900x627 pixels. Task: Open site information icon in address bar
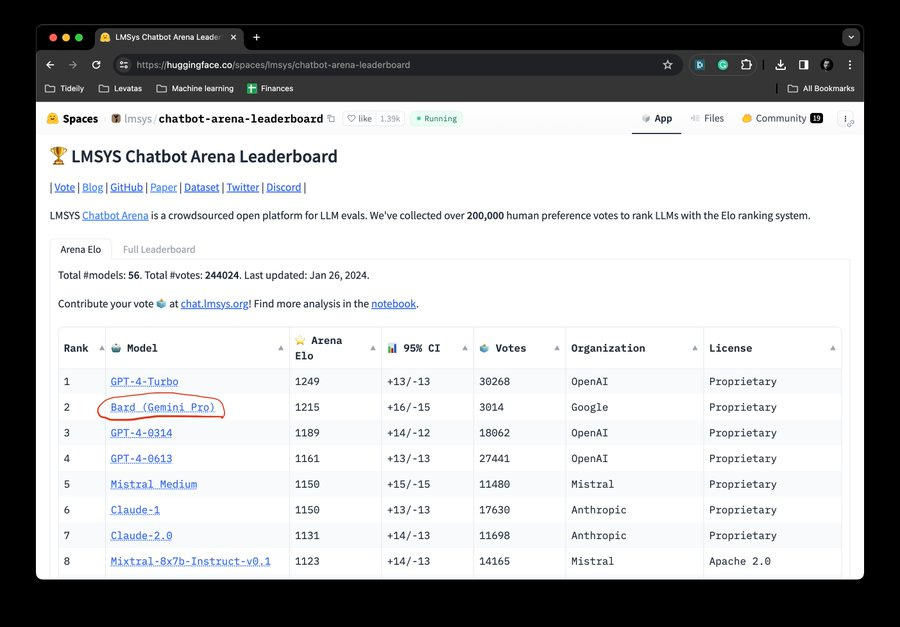[124, 65]
